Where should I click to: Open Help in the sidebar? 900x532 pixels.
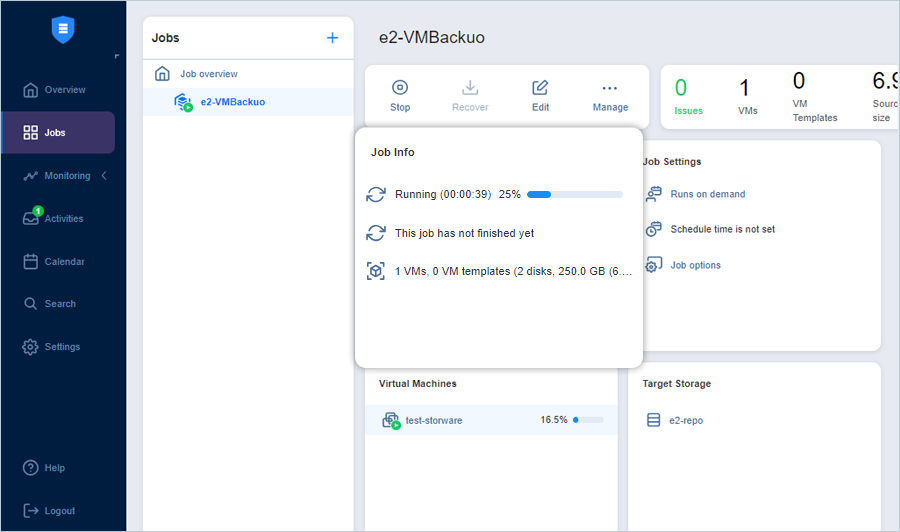[x=44, y=468]
